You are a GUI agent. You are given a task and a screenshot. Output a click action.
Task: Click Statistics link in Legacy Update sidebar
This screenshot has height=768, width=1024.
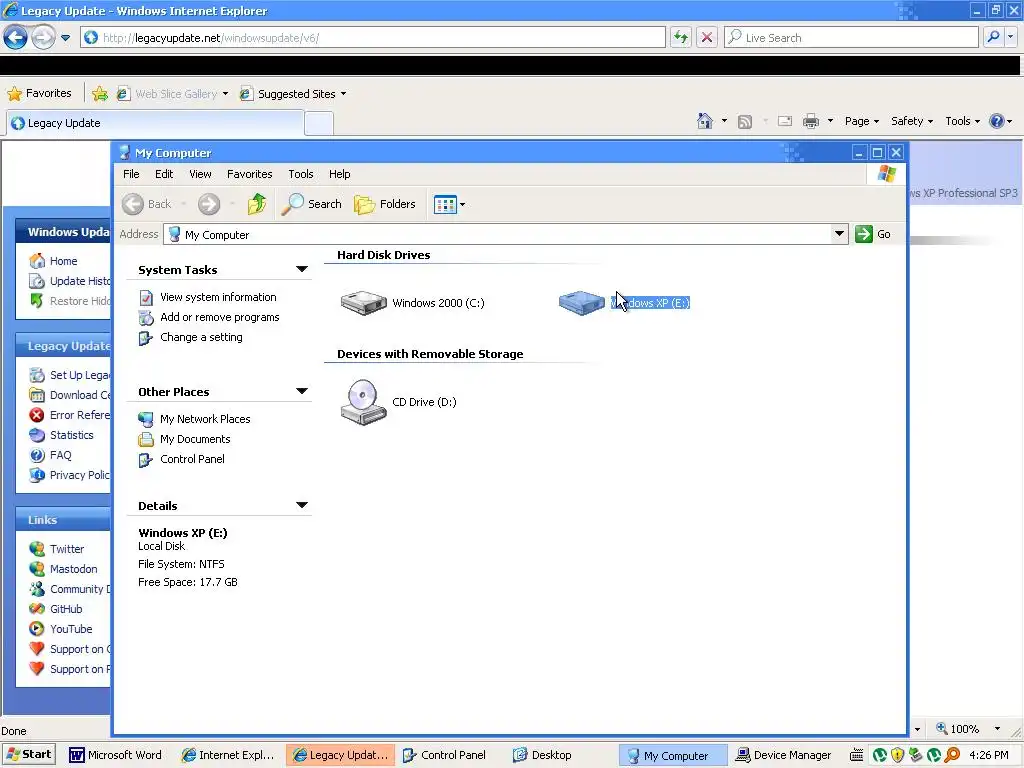click(71, 435)
